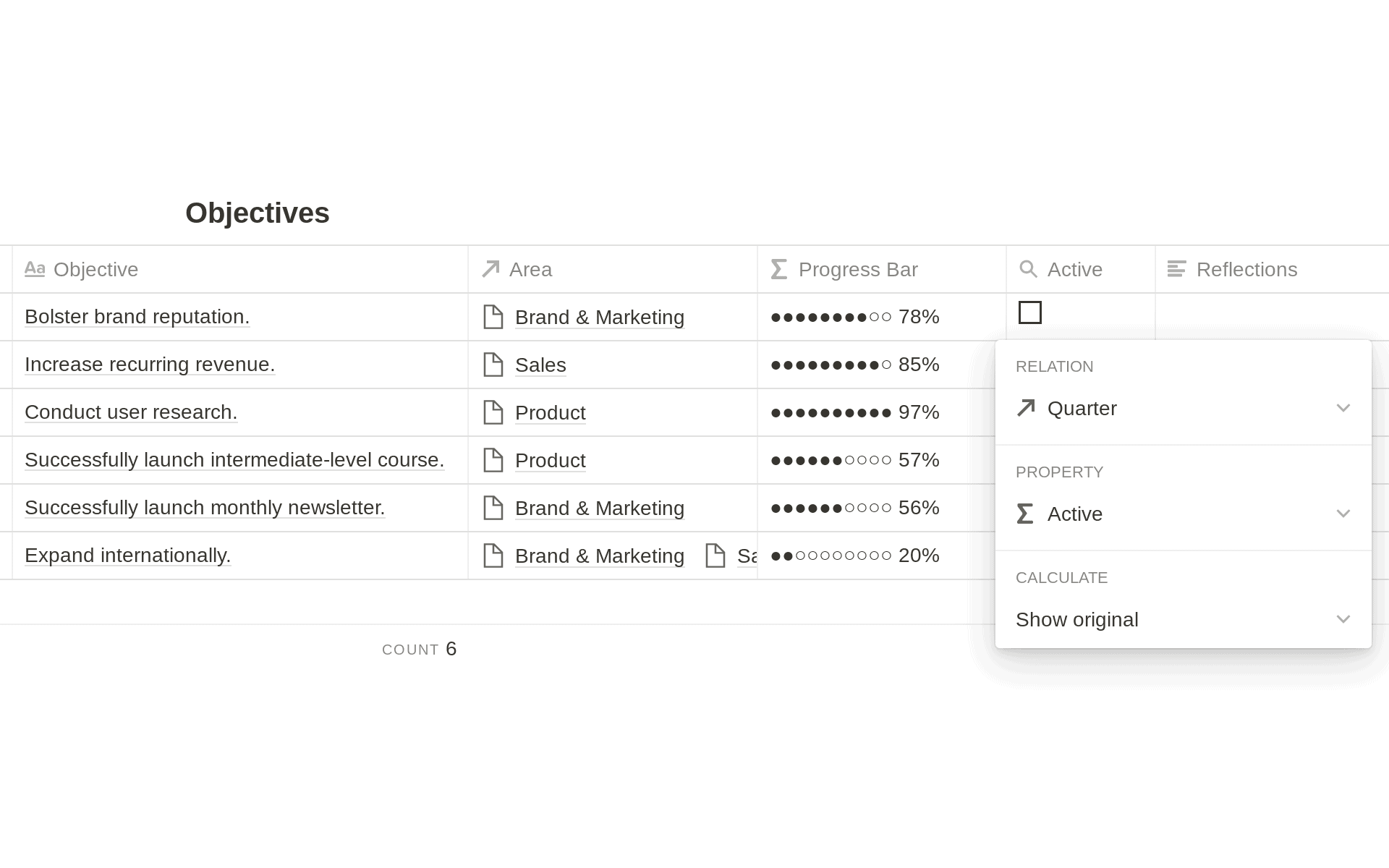
Task: Click the sigma icon on the Progress Bar header
Action: coord(778,268)
